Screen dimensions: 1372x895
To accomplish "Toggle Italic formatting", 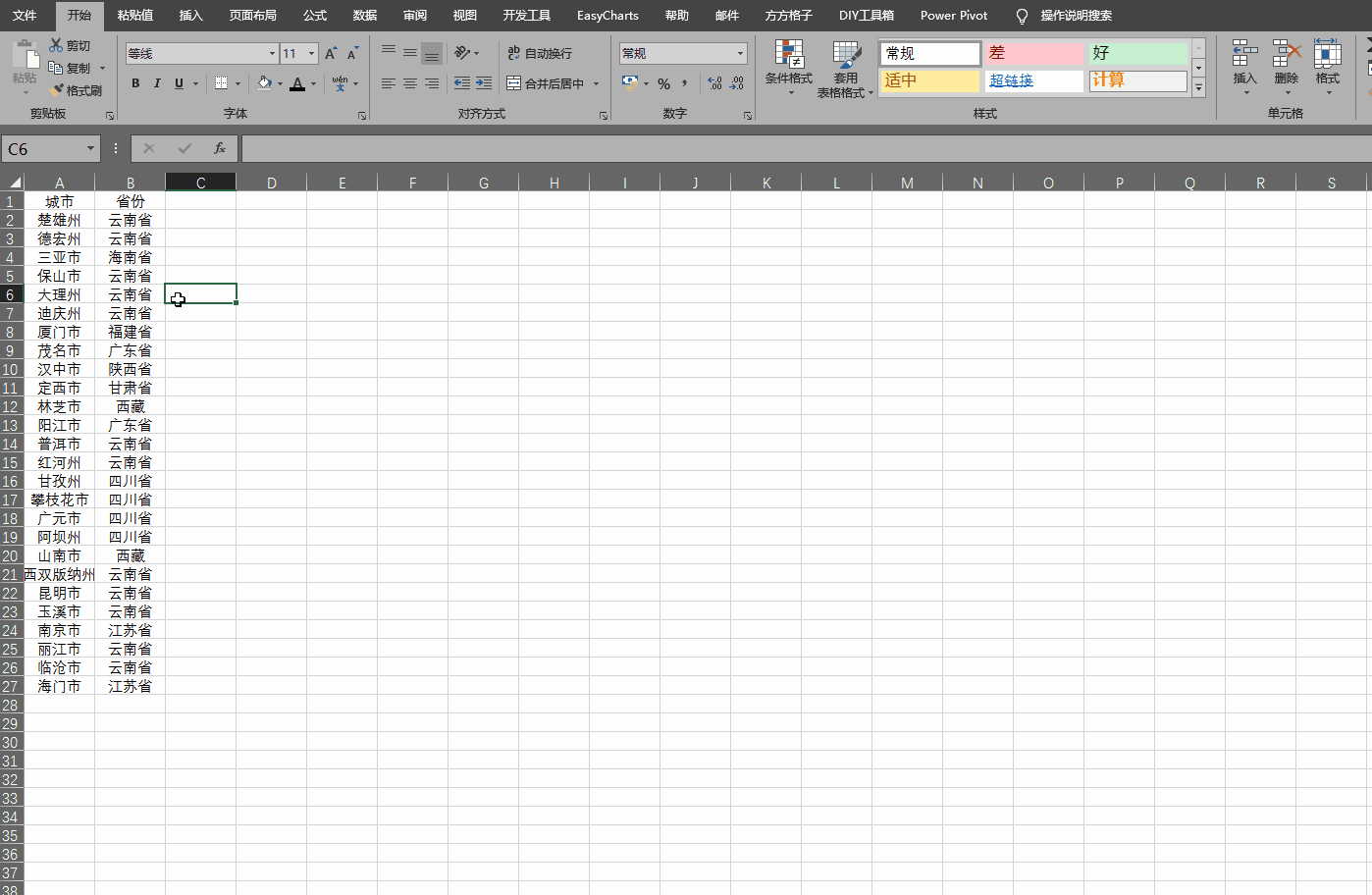I will pyautogui.click(x=157, y=83).
